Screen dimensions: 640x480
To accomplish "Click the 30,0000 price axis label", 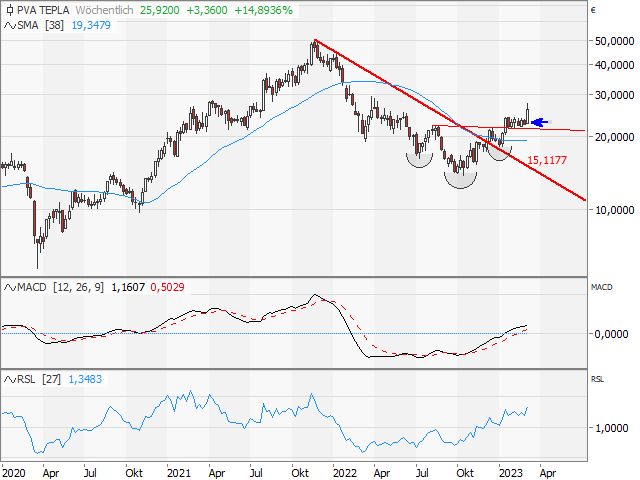I will point(615,95).
